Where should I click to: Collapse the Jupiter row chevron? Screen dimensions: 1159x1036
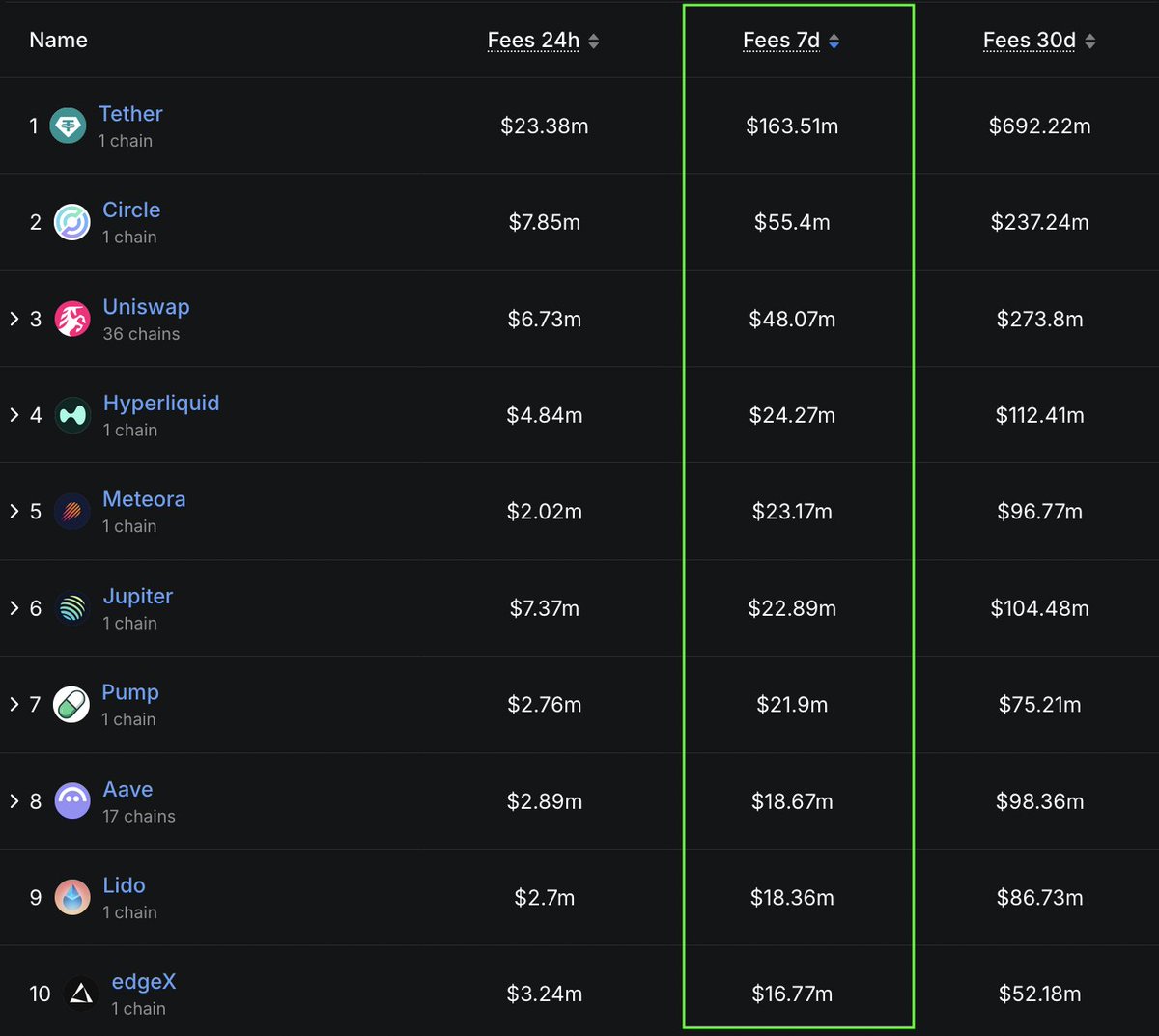[x=14, y=608]
